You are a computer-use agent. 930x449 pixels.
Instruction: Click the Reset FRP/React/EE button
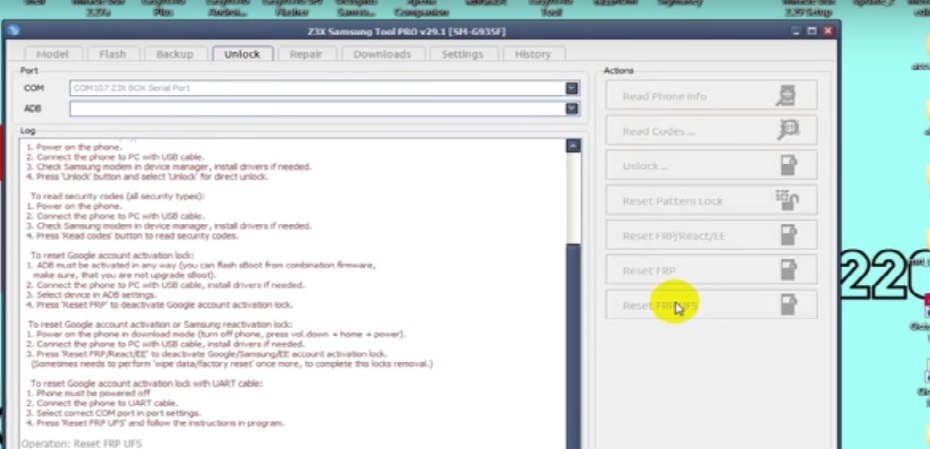[x=711, y=235]
